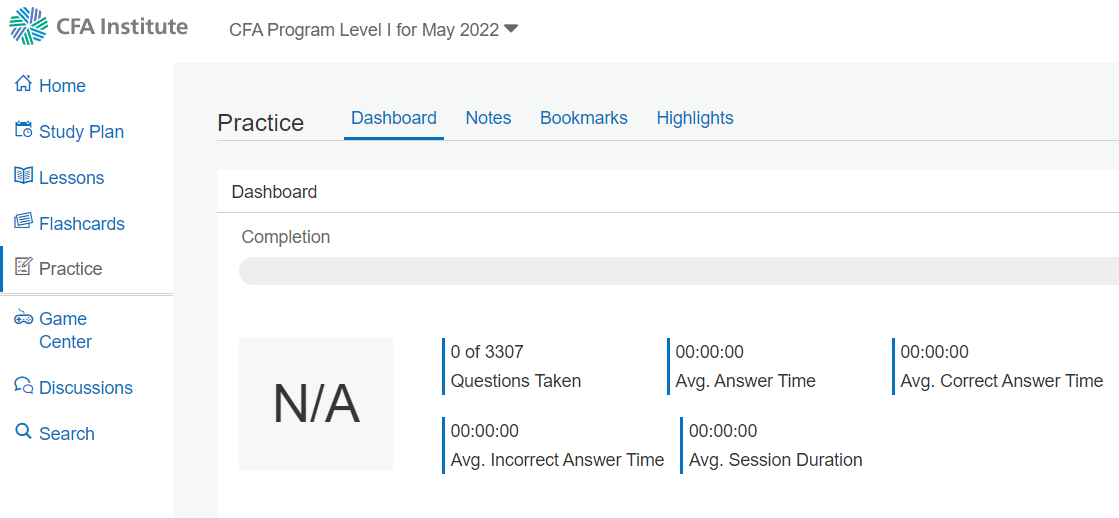Click the Completion progress bar
The height and width of the screenshot is (518, 1119).
click(x=679, y=271)
